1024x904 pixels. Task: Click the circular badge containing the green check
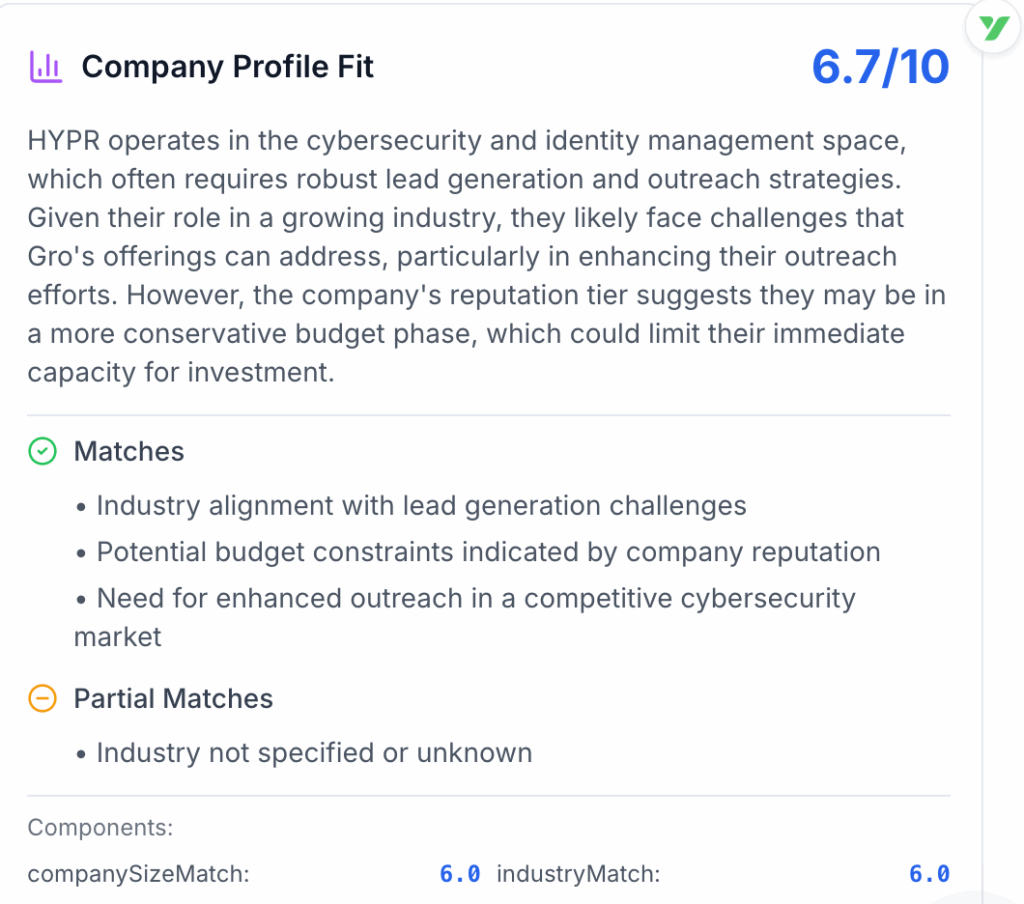point(42,451)
